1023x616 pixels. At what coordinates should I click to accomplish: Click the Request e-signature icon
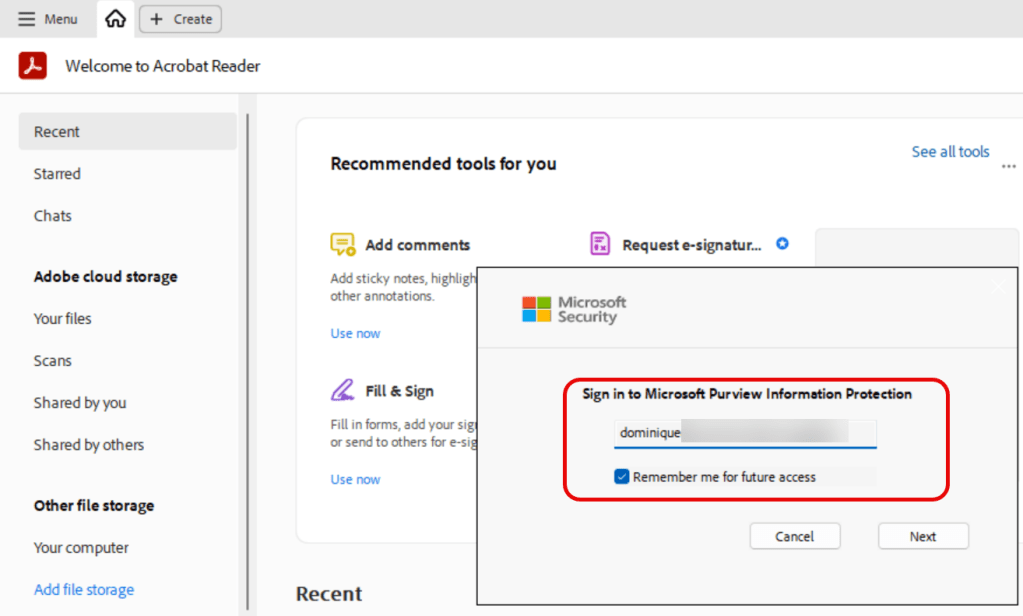point(600,244)
